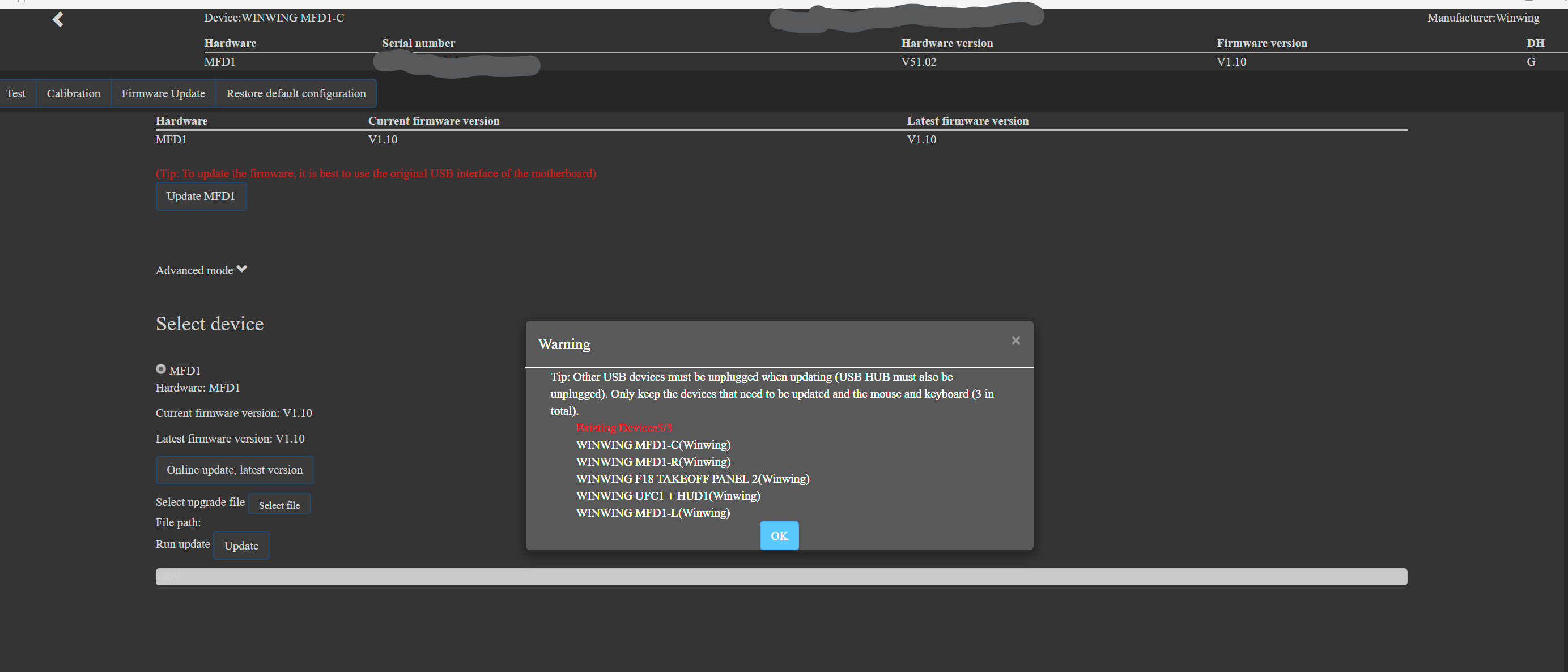Select the MFD1 radio button
Image resolution: width=1568 pixels, height=672 pixels.
tap(161, 369)
